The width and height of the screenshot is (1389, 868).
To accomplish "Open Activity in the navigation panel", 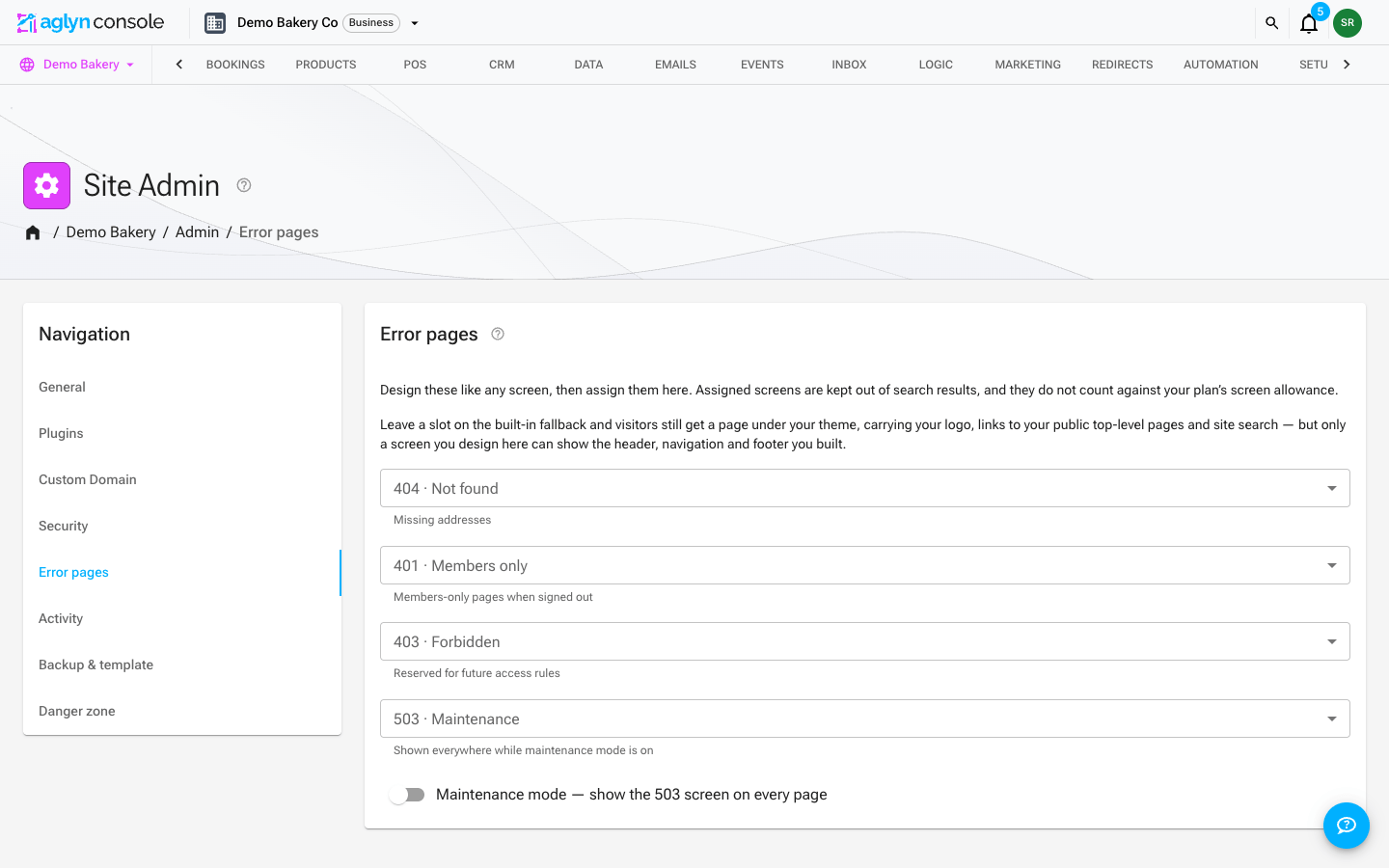I will [x=182, y=618].
